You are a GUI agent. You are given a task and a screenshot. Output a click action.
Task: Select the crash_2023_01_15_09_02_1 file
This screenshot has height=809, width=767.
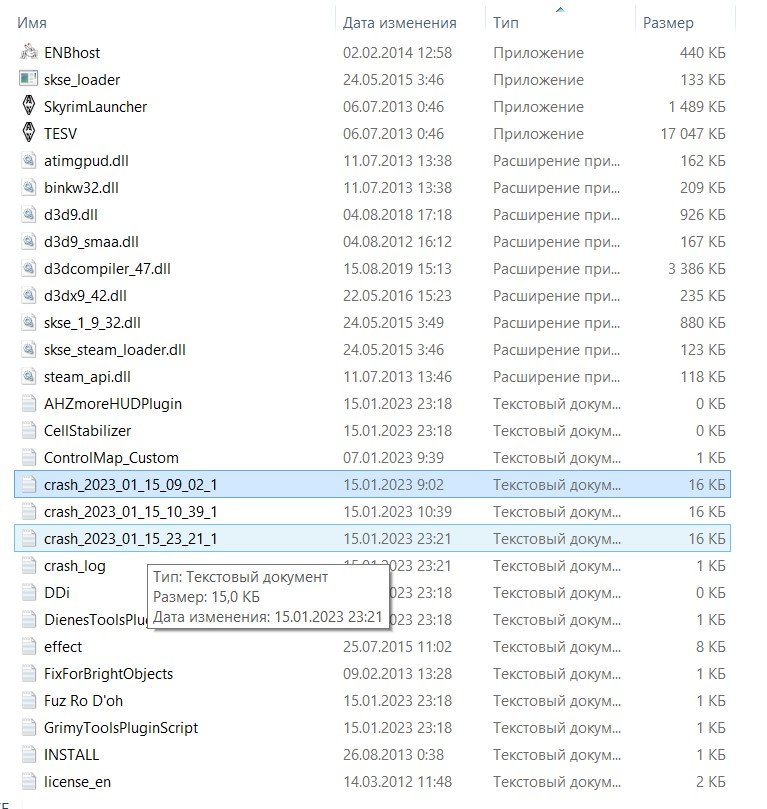(130, 484)
